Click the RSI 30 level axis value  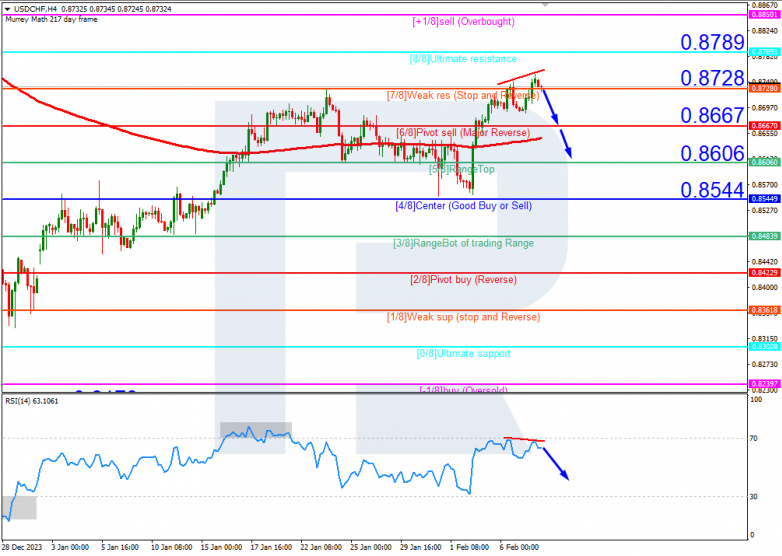pyautogui.click(x=754, y=497)
